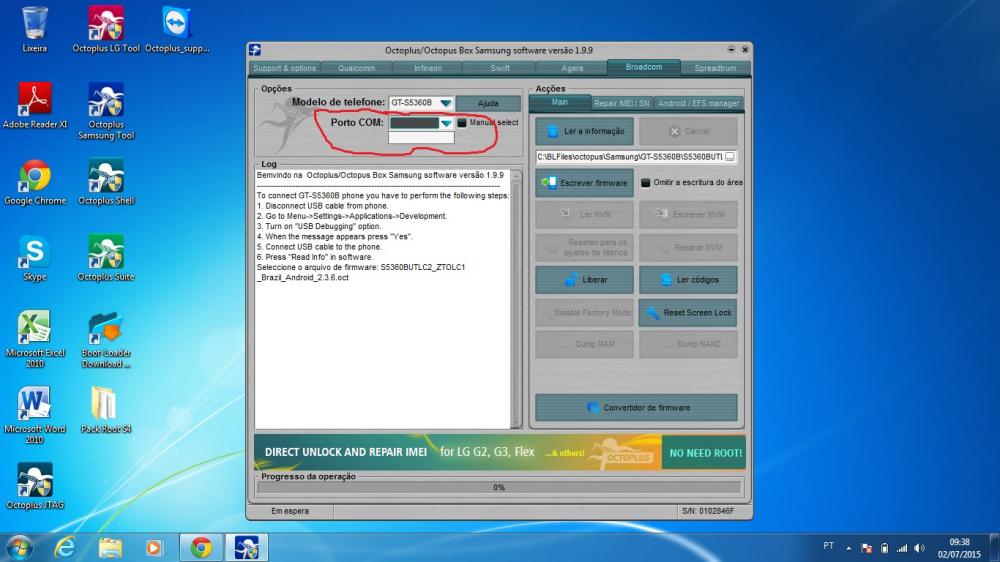Screen dimensions: 1000x562
Task: Open Microsoft Excel 2010 desktop shortcut
Action: [34, 339]
